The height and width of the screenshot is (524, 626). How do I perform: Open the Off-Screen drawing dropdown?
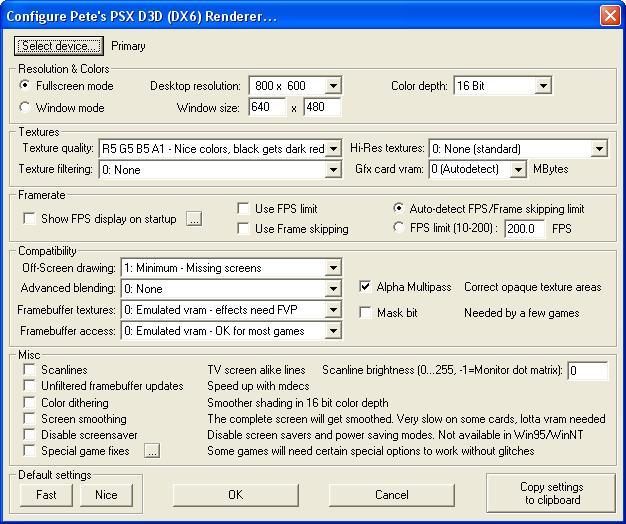coord(231,268)
